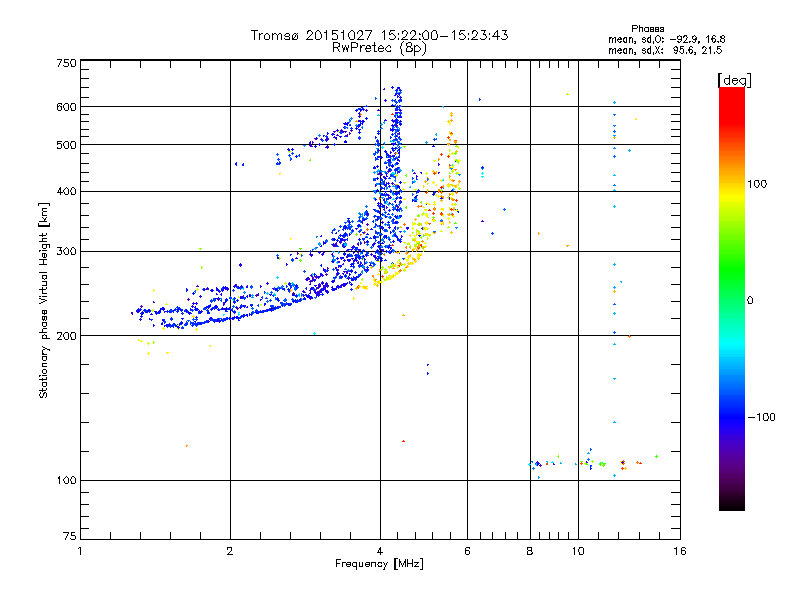Click the x-axis tick label '1'

(80, 552)
